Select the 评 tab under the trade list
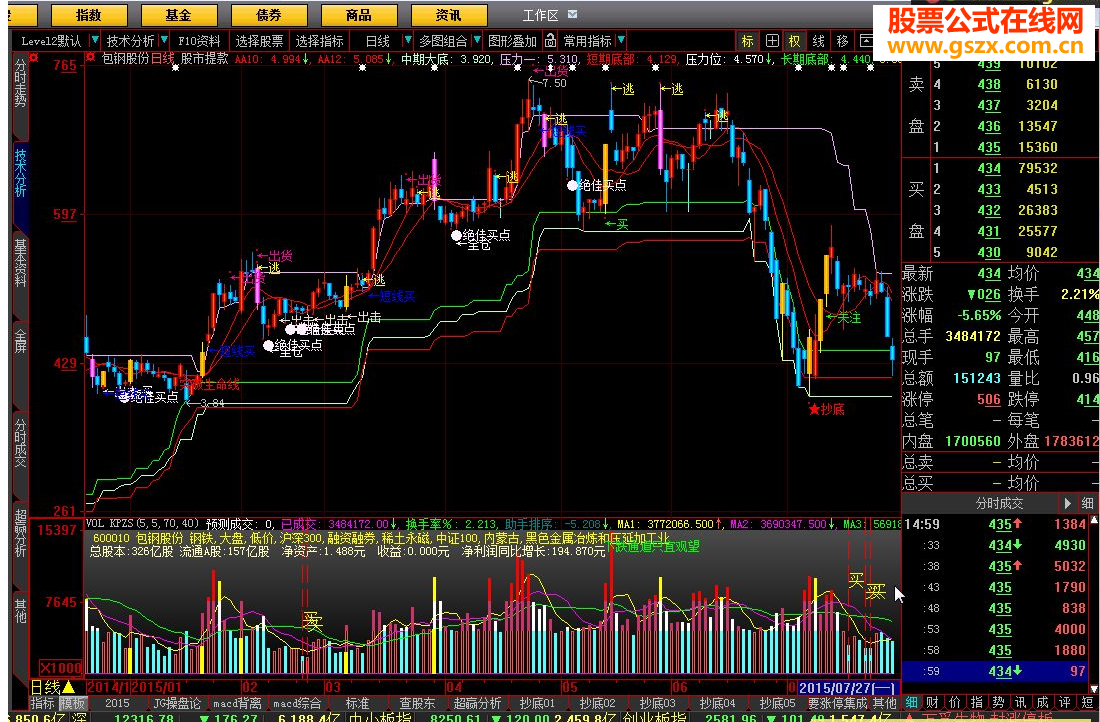This screenshot has width=1100, height=722. point(1064,703)
